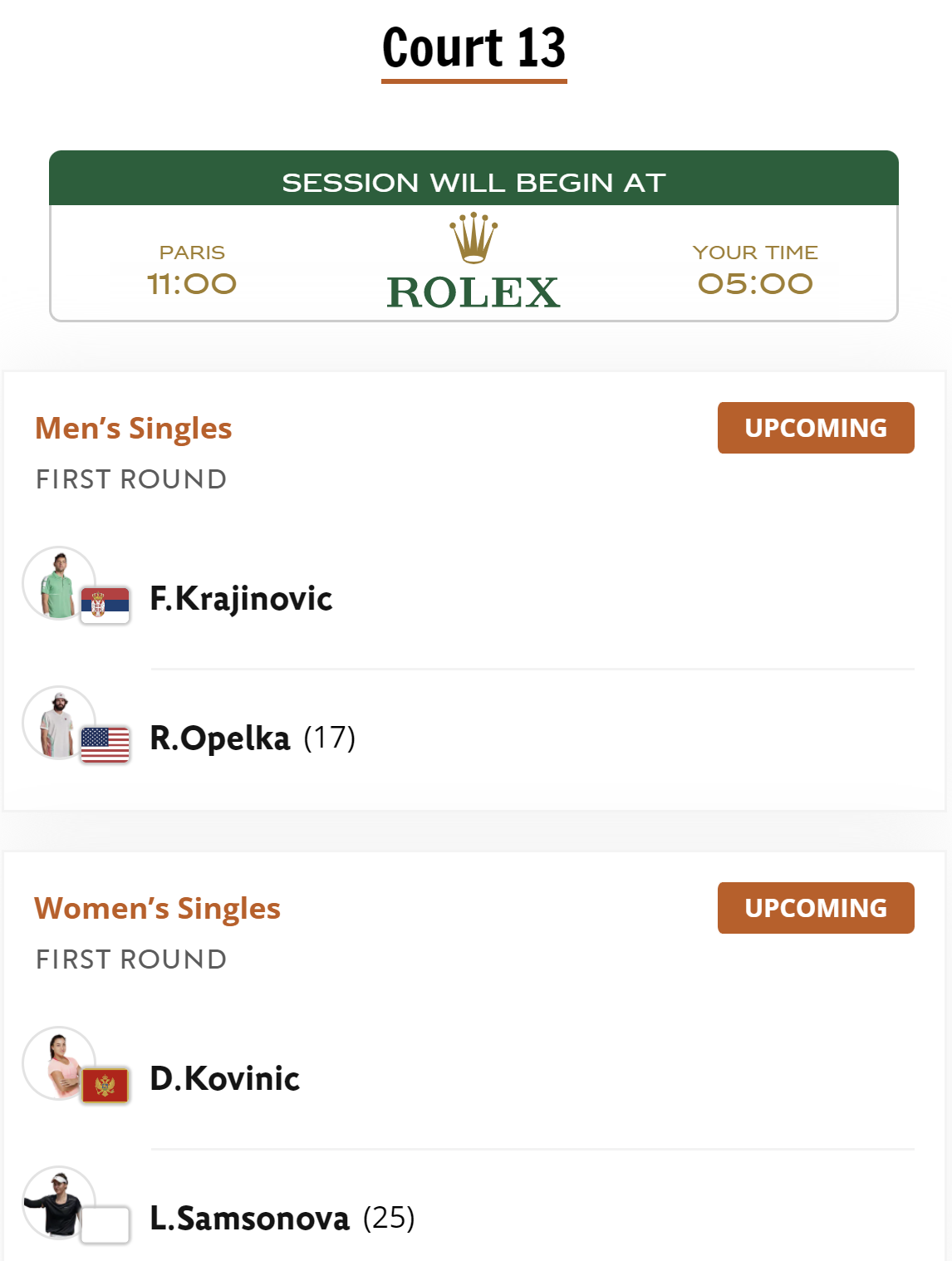Open D.Kovinic's player photo
Screen dimensions: 952x1261
pyautogui.click(x=59, y=1063)
